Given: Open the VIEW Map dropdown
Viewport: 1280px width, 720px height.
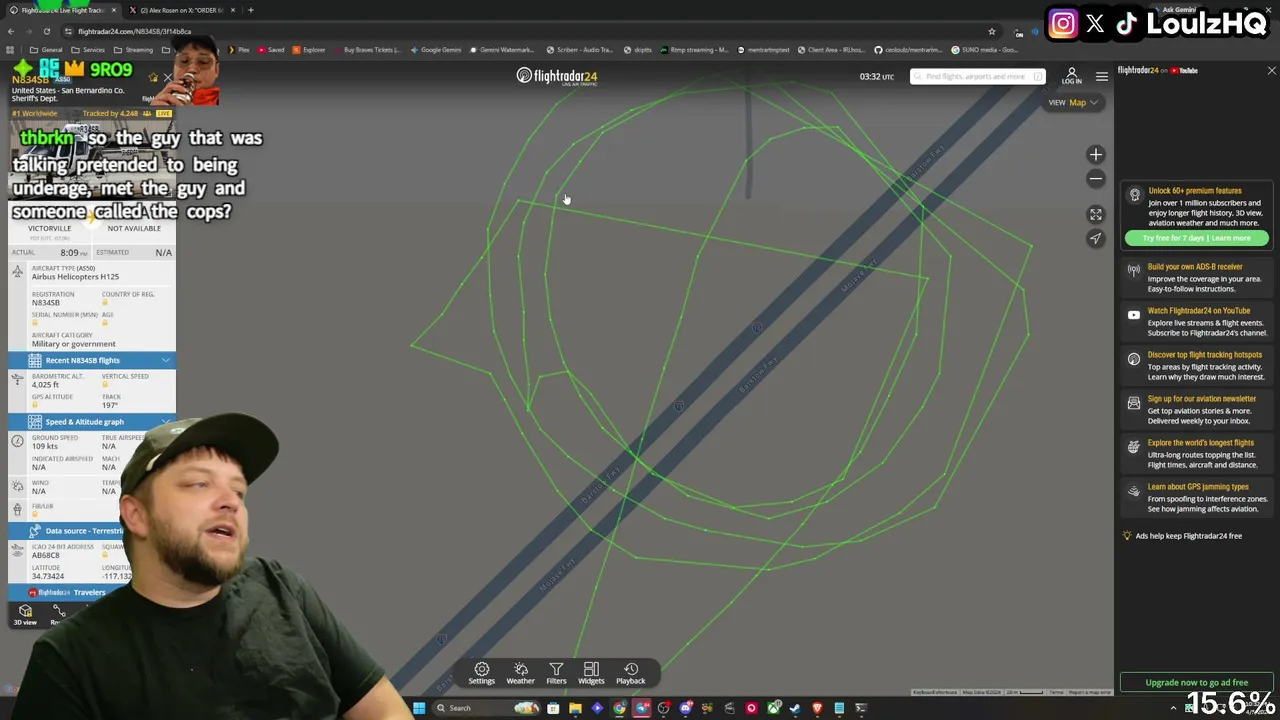Looking at the screenshot, I should tap(1073, 102).
